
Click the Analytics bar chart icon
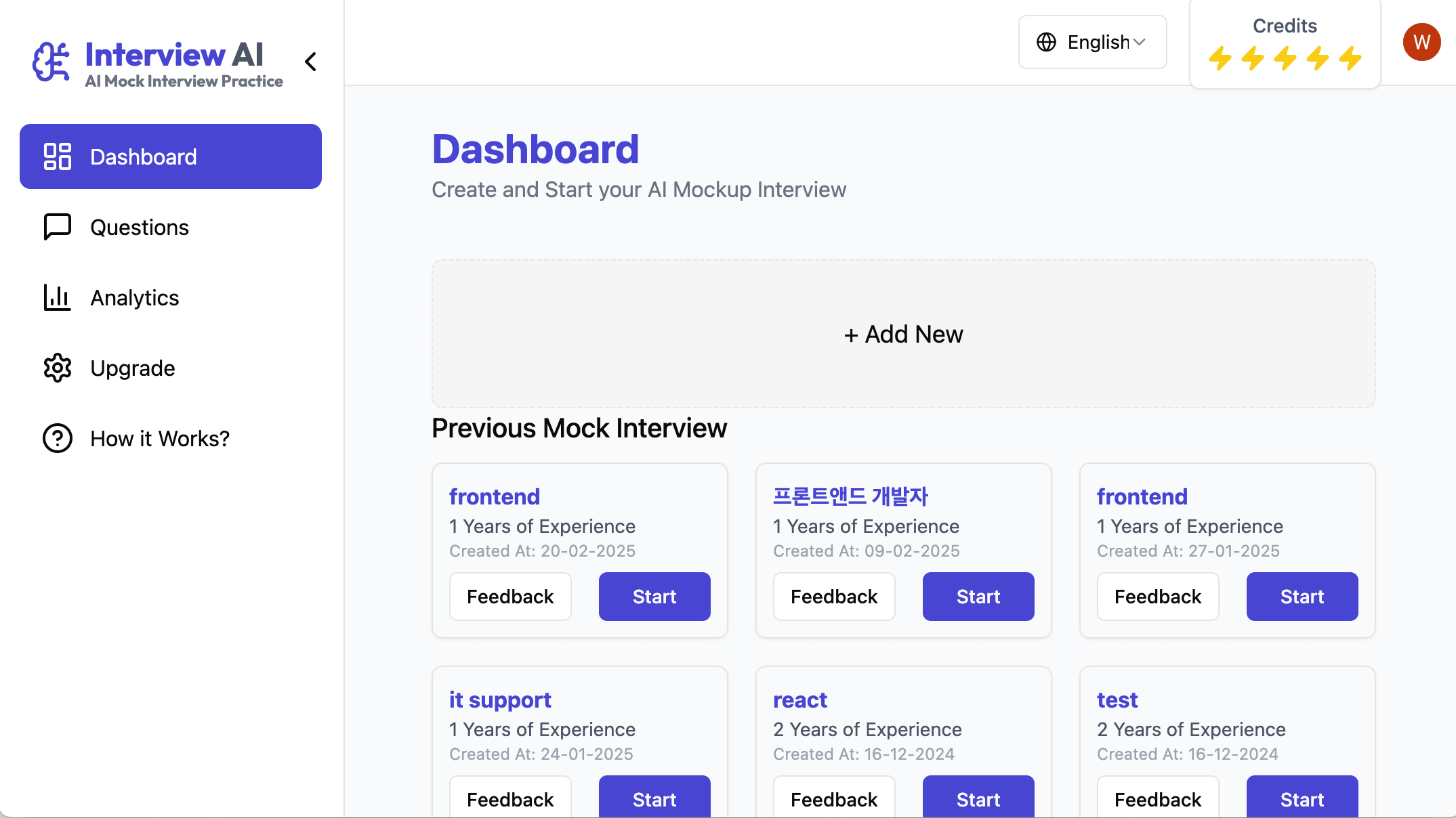point(58,297)
